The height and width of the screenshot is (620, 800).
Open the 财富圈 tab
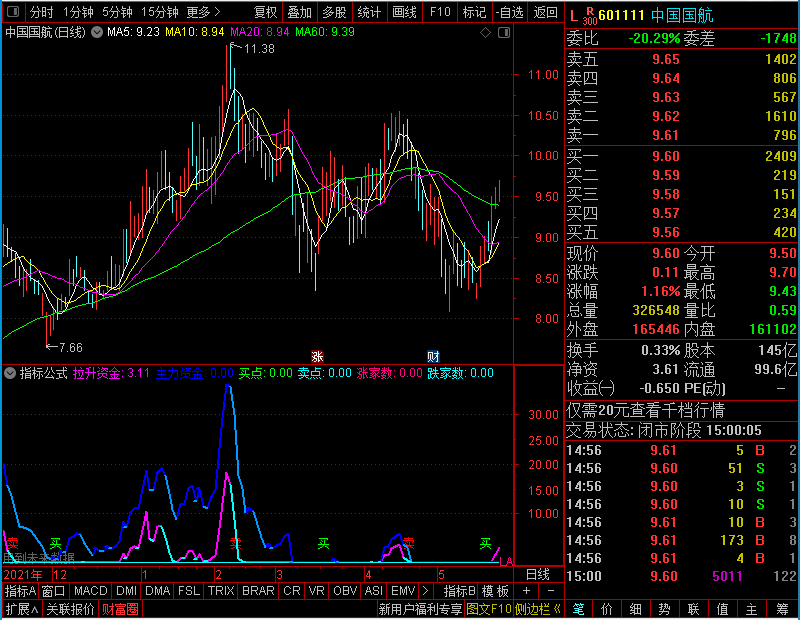click(120, 609)
